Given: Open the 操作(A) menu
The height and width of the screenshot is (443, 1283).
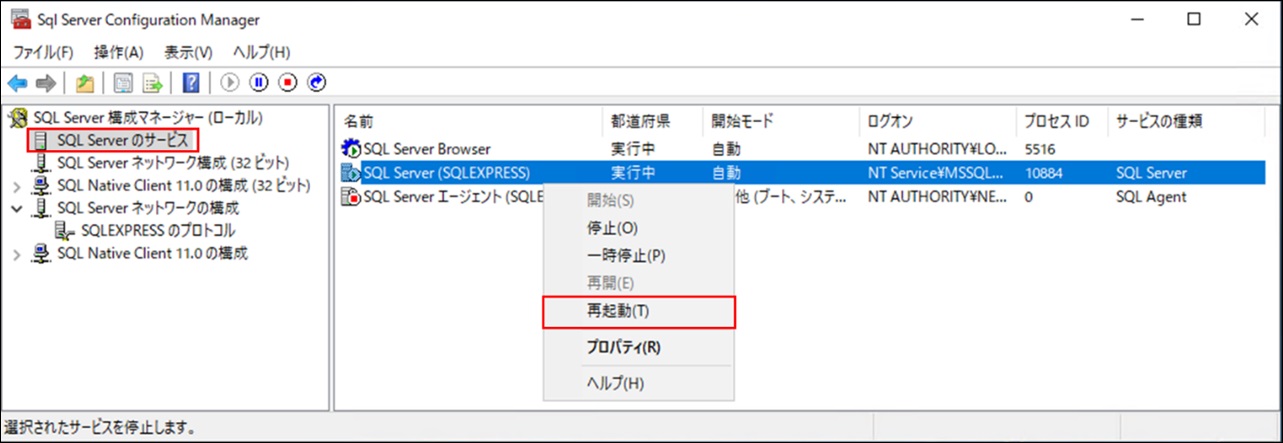Looking at the screenshot, I should (x=119, y=52).
